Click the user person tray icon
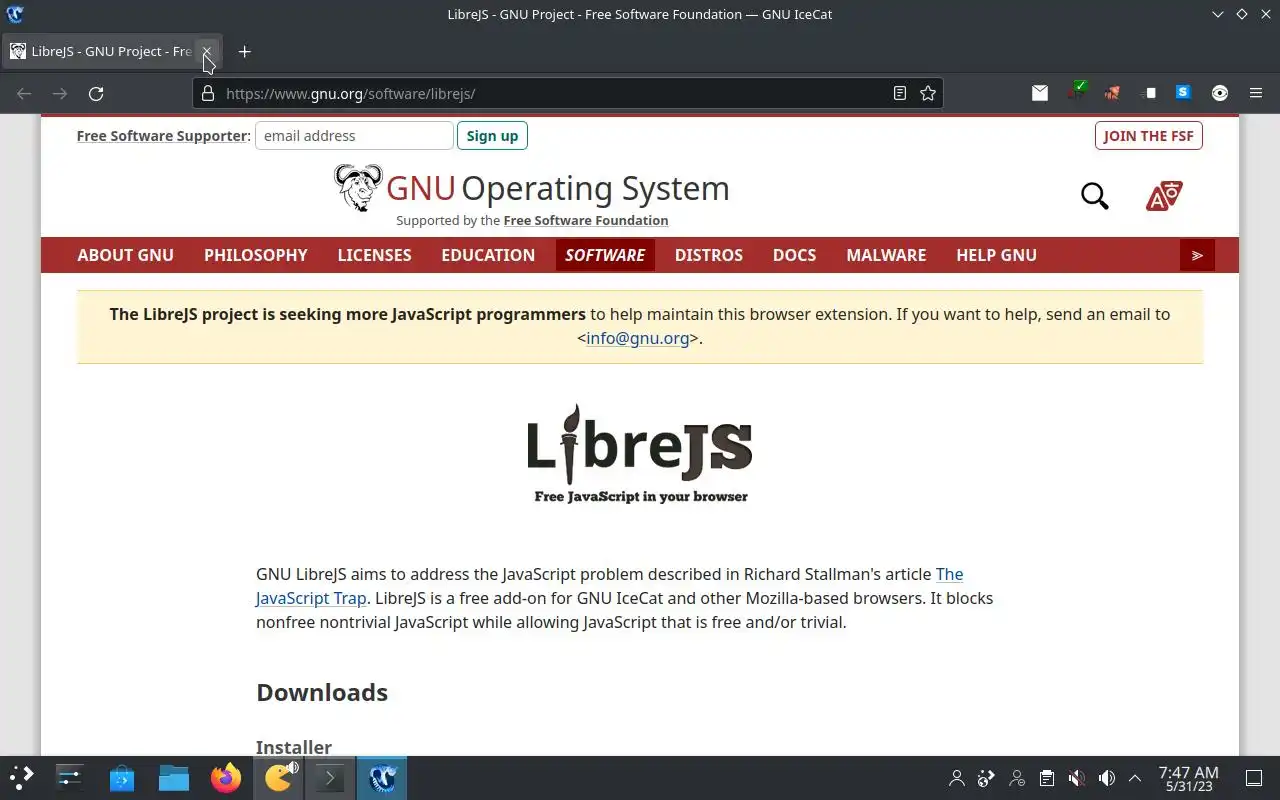This screenshot has width=1280, height=800. [x=957, y=778]
